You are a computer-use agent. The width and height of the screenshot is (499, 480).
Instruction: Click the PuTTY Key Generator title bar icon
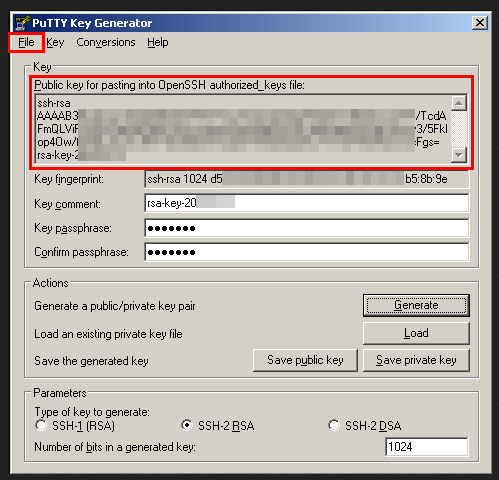coord(23,23)
